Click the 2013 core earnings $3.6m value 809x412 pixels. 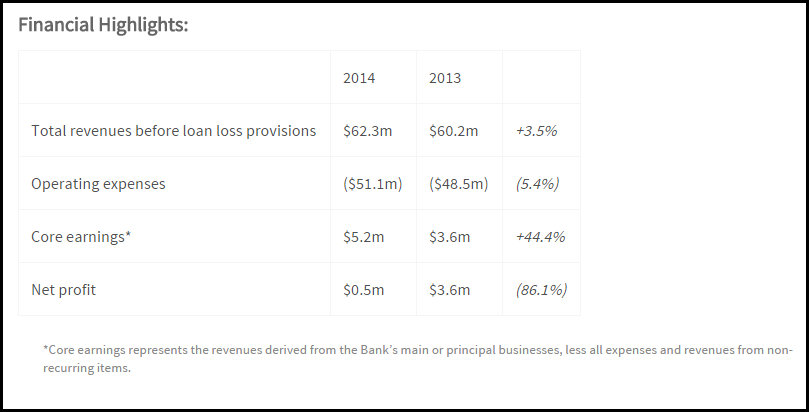tap(449, 237)
